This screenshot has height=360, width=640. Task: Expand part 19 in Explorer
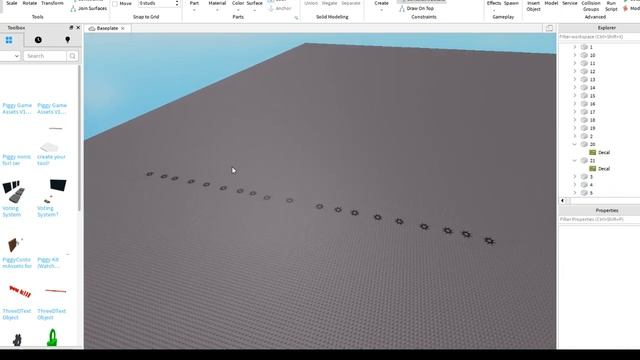575,128
